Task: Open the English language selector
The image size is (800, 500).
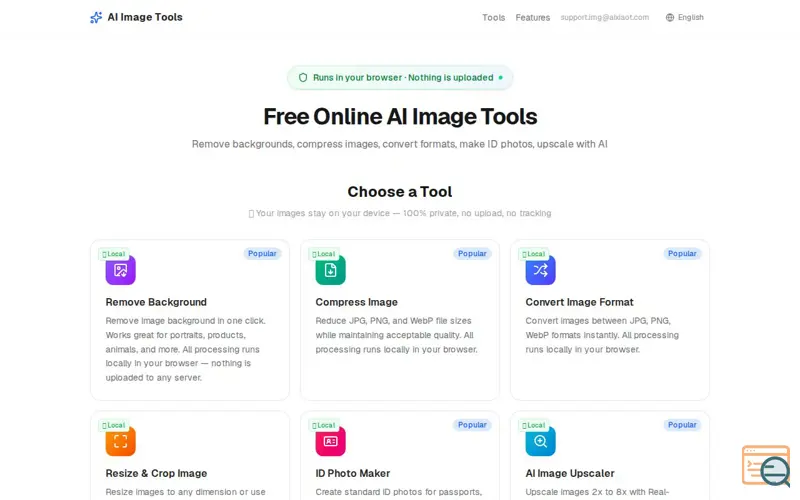Action: [685, 17]
